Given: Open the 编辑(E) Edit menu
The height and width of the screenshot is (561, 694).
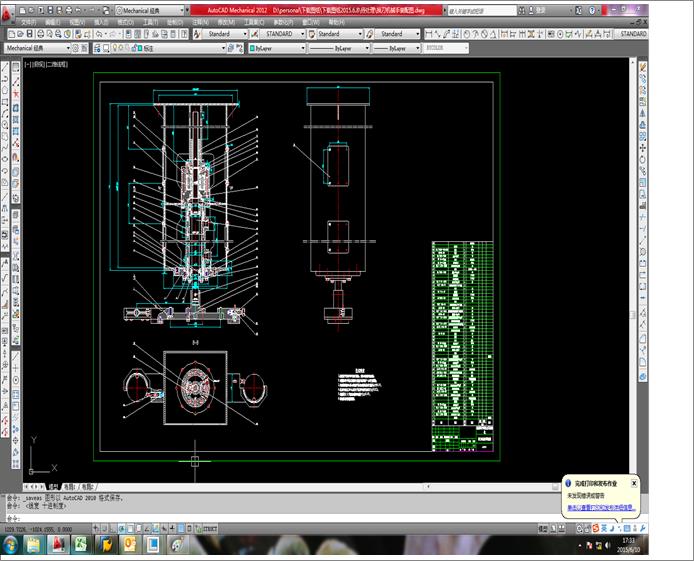Looking at the screenshot, I should [x=52, y=22].
